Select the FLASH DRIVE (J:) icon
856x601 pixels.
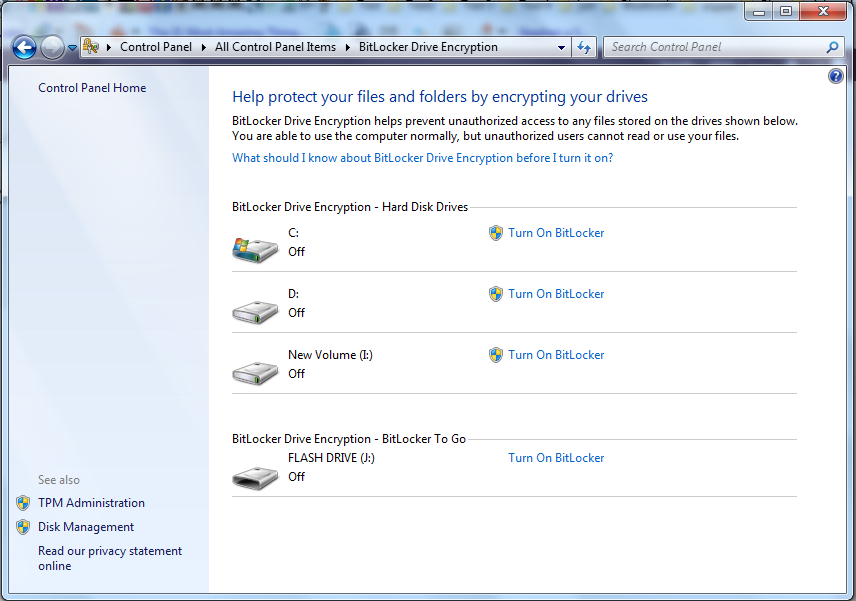(x=255, y=478)
